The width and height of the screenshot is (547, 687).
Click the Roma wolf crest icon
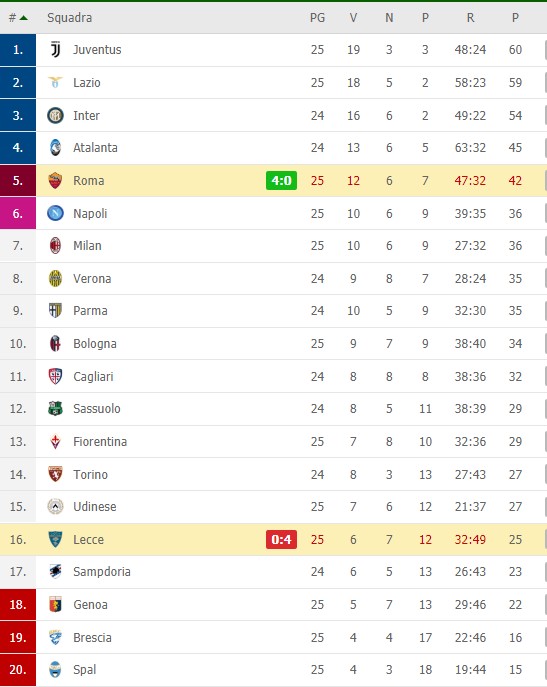55,181
